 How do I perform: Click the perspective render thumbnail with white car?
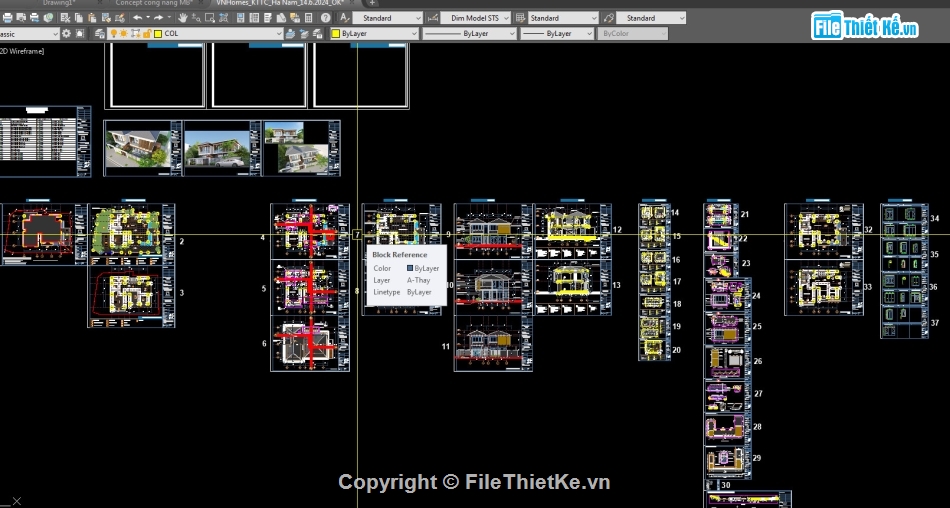(x=222, y=149)
